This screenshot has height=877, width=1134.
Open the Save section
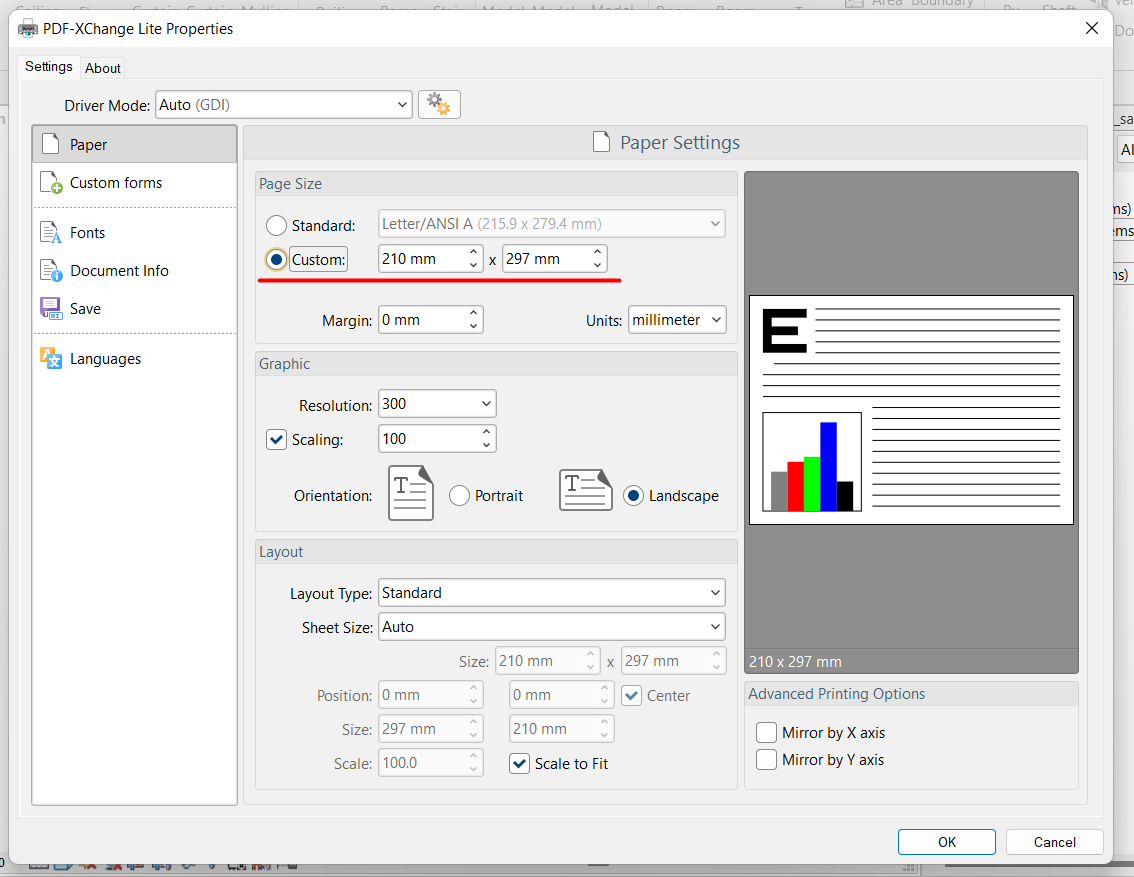135,309
